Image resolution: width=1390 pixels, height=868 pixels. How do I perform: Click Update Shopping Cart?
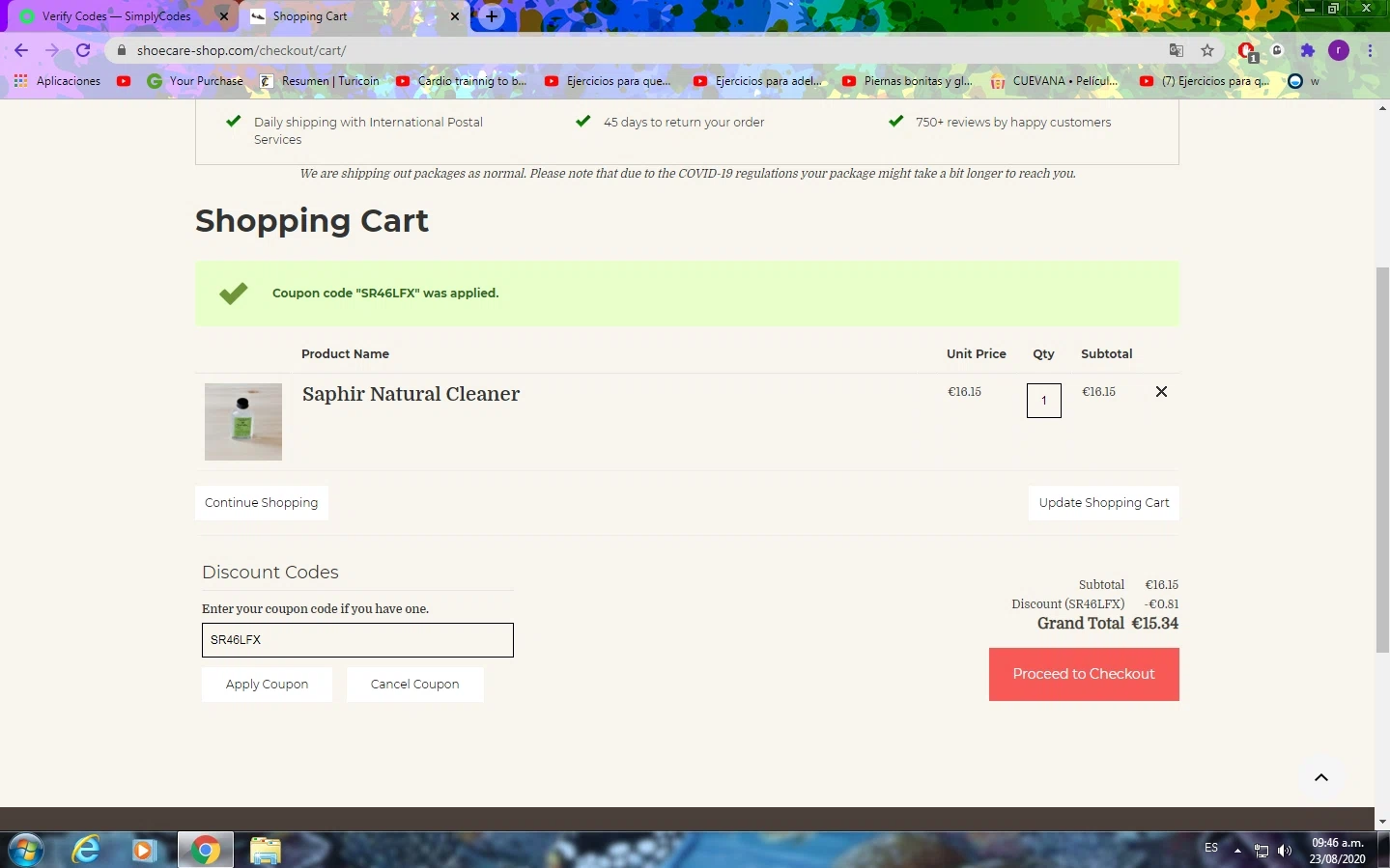coord(1104,503)
